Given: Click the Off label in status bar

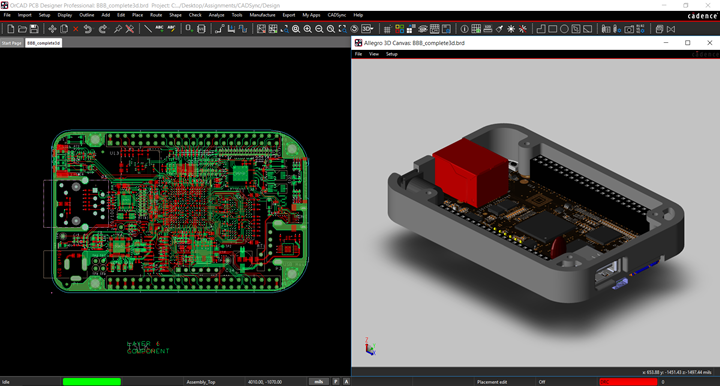Looking at the screenshot, I should [x=542, y=382].
